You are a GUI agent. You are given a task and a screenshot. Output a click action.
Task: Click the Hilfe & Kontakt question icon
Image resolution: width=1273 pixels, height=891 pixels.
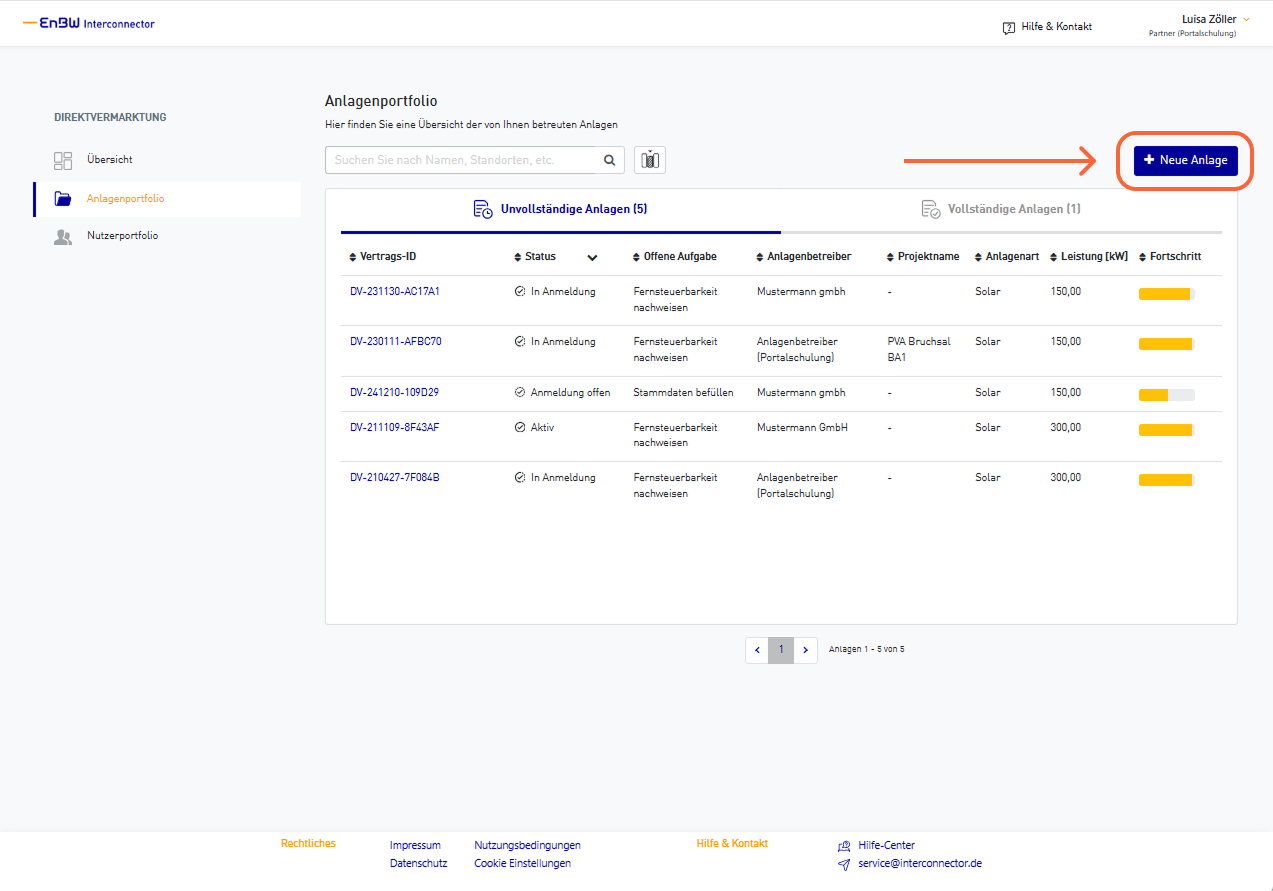pos(1009,28)
